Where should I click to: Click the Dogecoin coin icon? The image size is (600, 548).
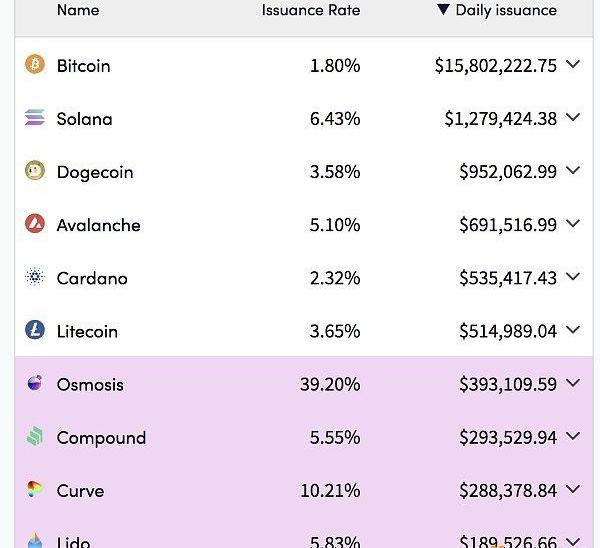click(x=35, y=171)
